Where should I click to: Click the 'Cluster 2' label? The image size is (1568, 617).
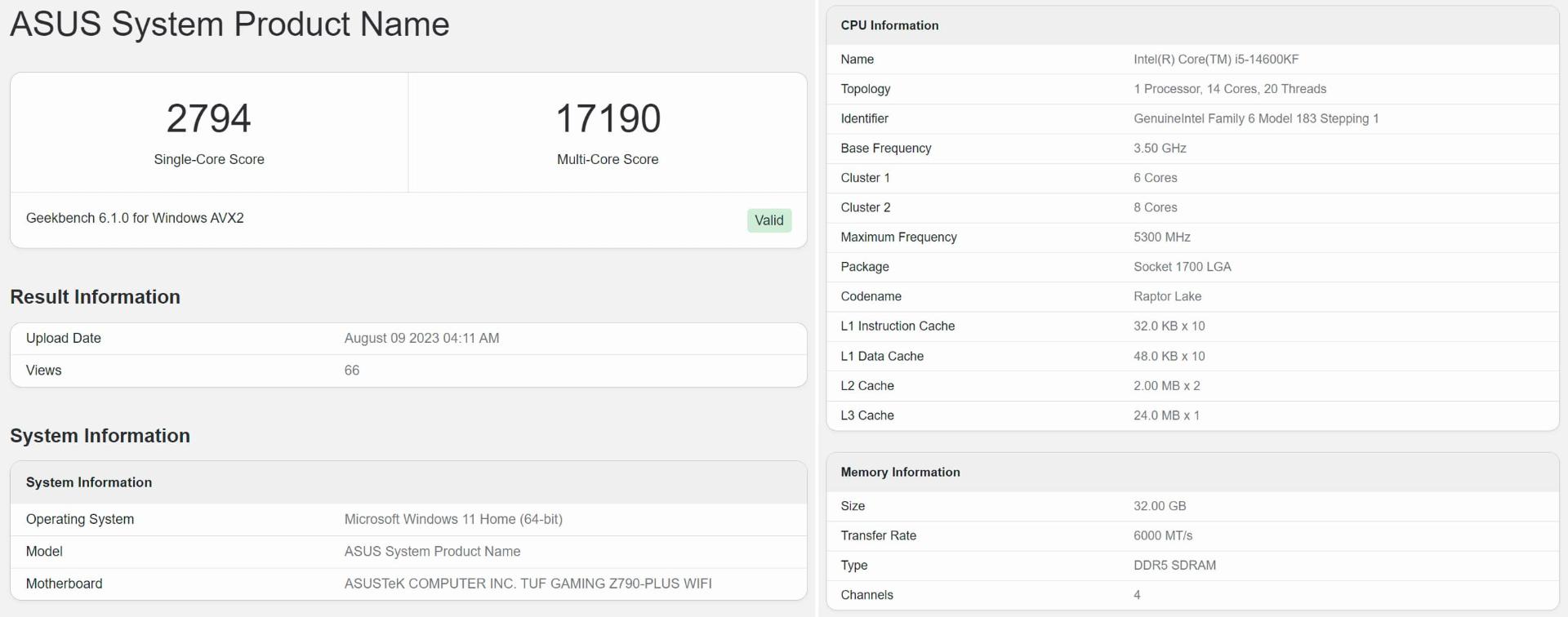coord(866,207)
